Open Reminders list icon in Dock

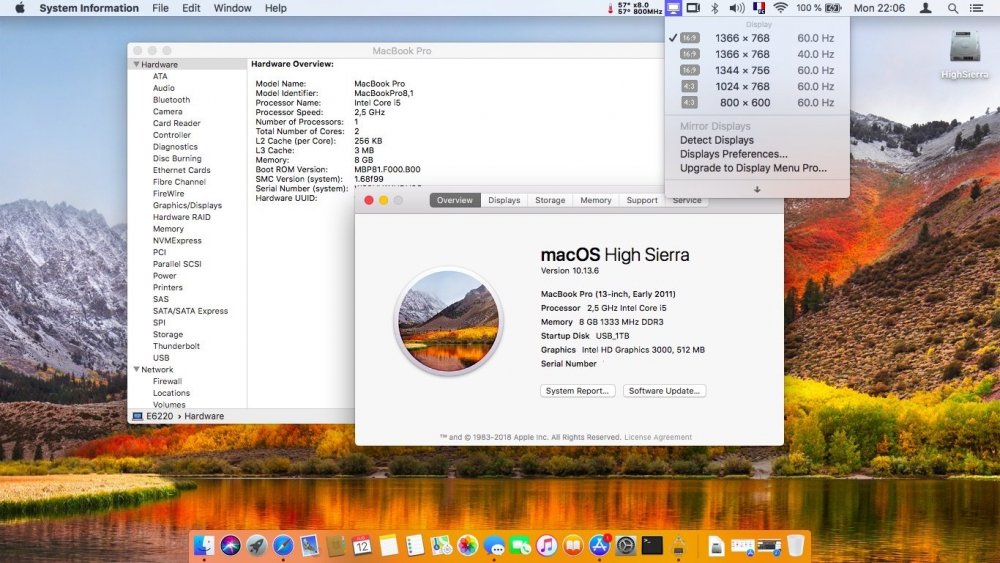pos(415,546)
